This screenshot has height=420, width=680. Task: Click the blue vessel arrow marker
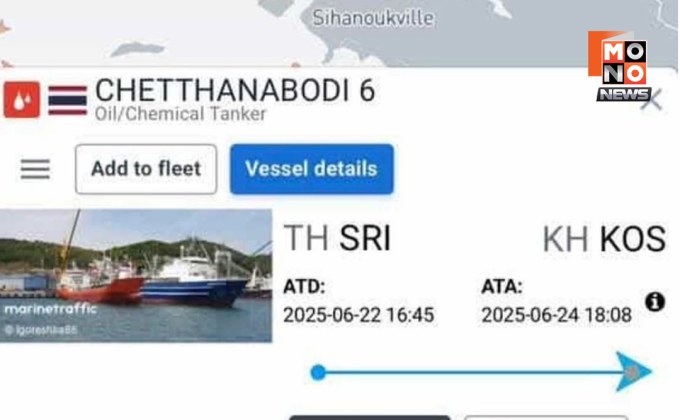pos(632,372)
